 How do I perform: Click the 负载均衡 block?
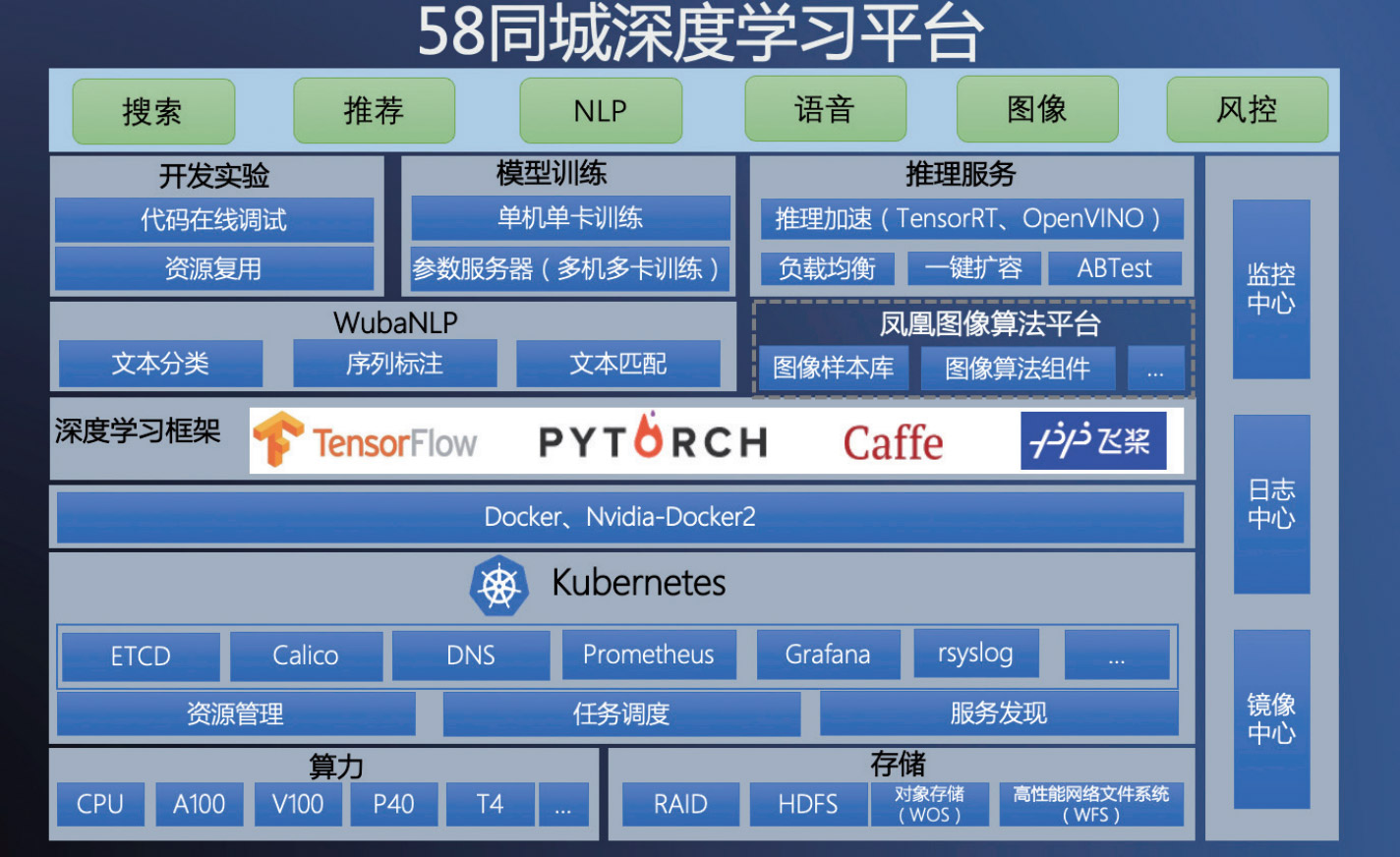coord(828,268)
